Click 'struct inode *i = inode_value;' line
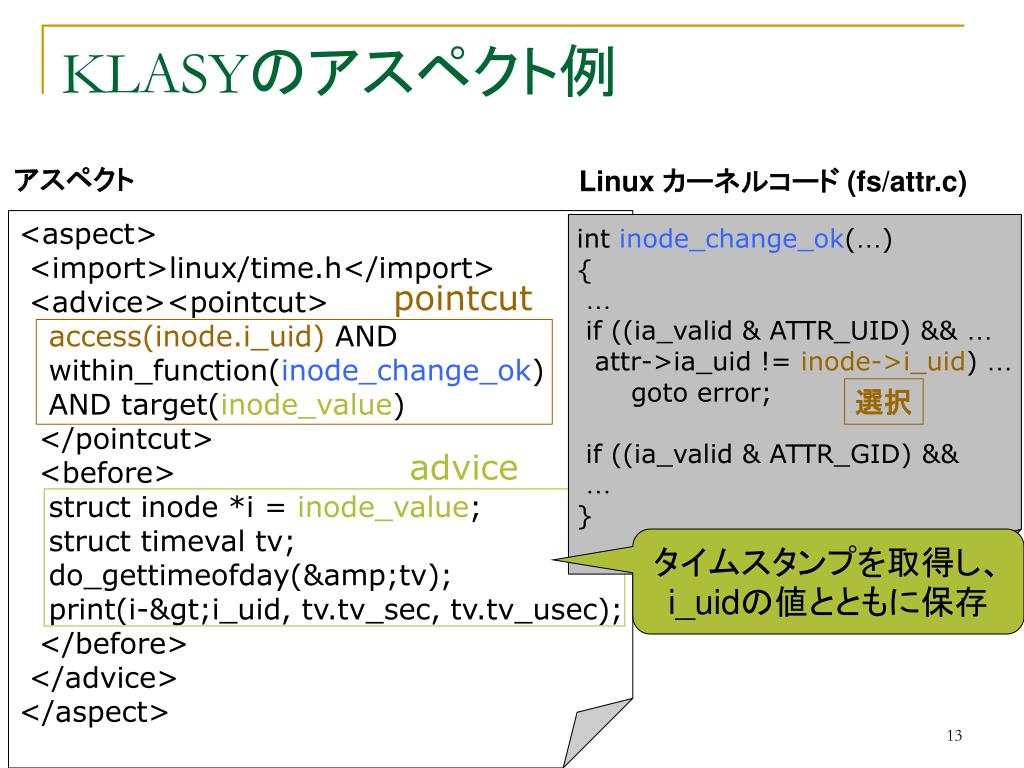Image resolution: width=1024 pixels, height=768 pixels. pos(264,507)
